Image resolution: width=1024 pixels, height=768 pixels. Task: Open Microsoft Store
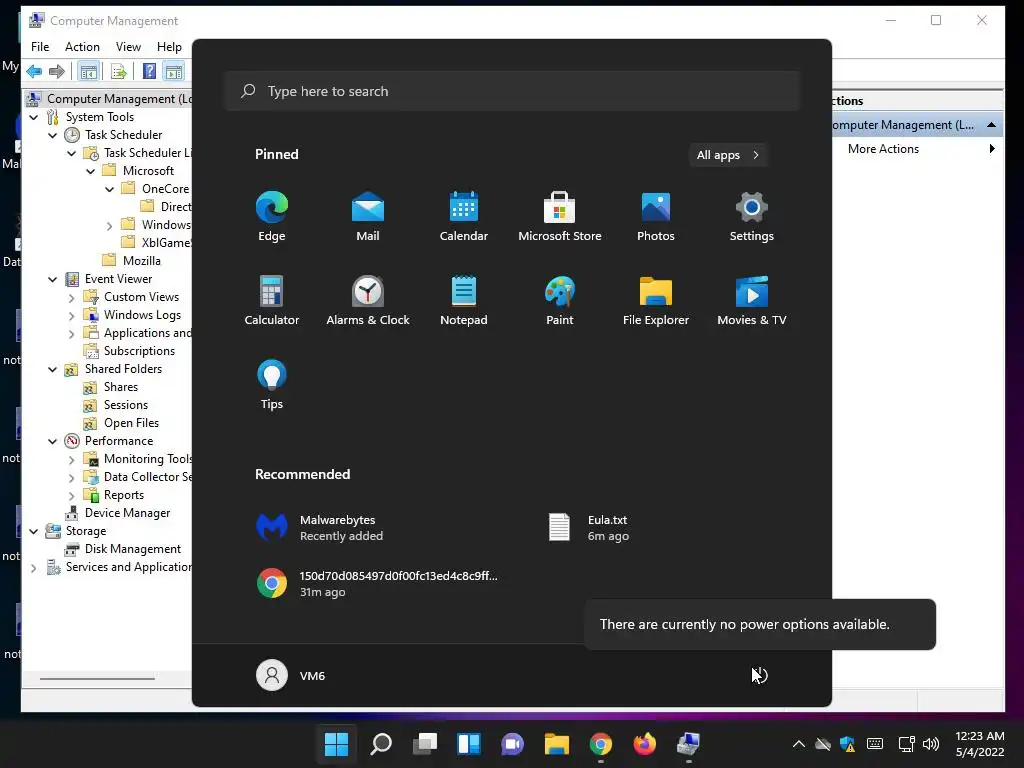[x=560, y=216]
